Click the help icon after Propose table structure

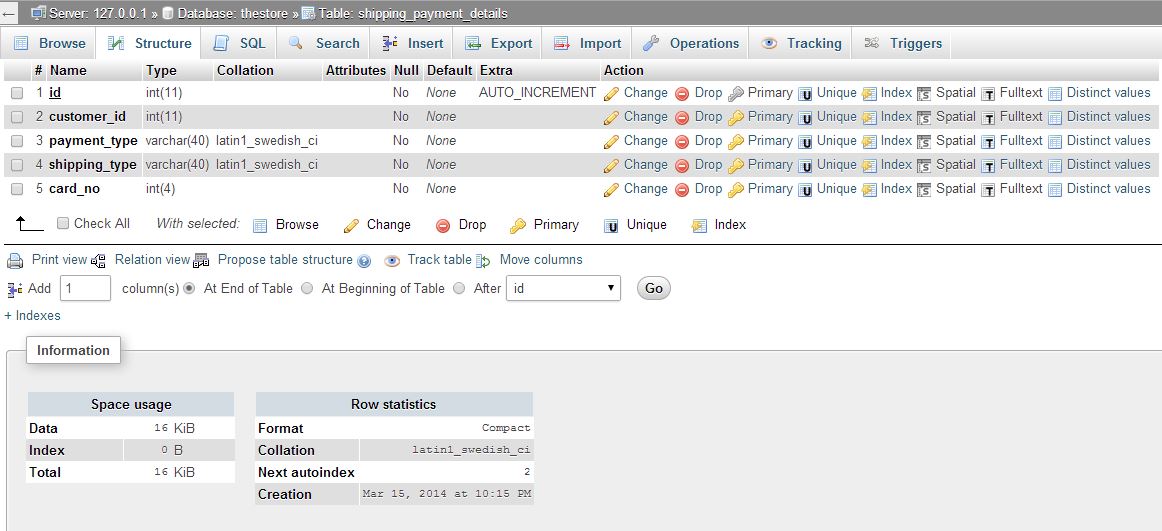(x=364, y=261)
